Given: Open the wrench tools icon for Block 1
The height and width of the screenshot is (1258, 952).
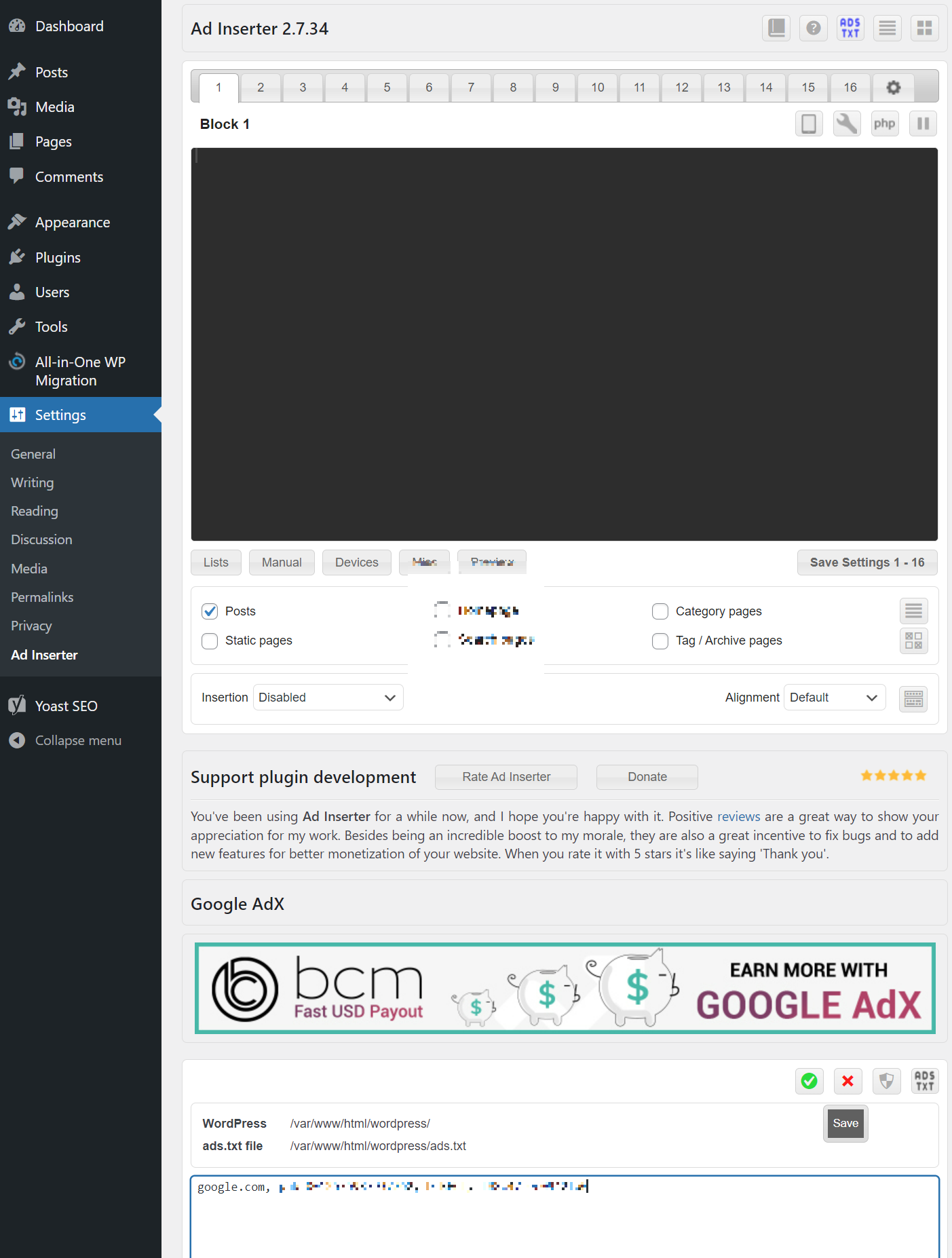Looking at the screenshot, I should pos(847,123).
